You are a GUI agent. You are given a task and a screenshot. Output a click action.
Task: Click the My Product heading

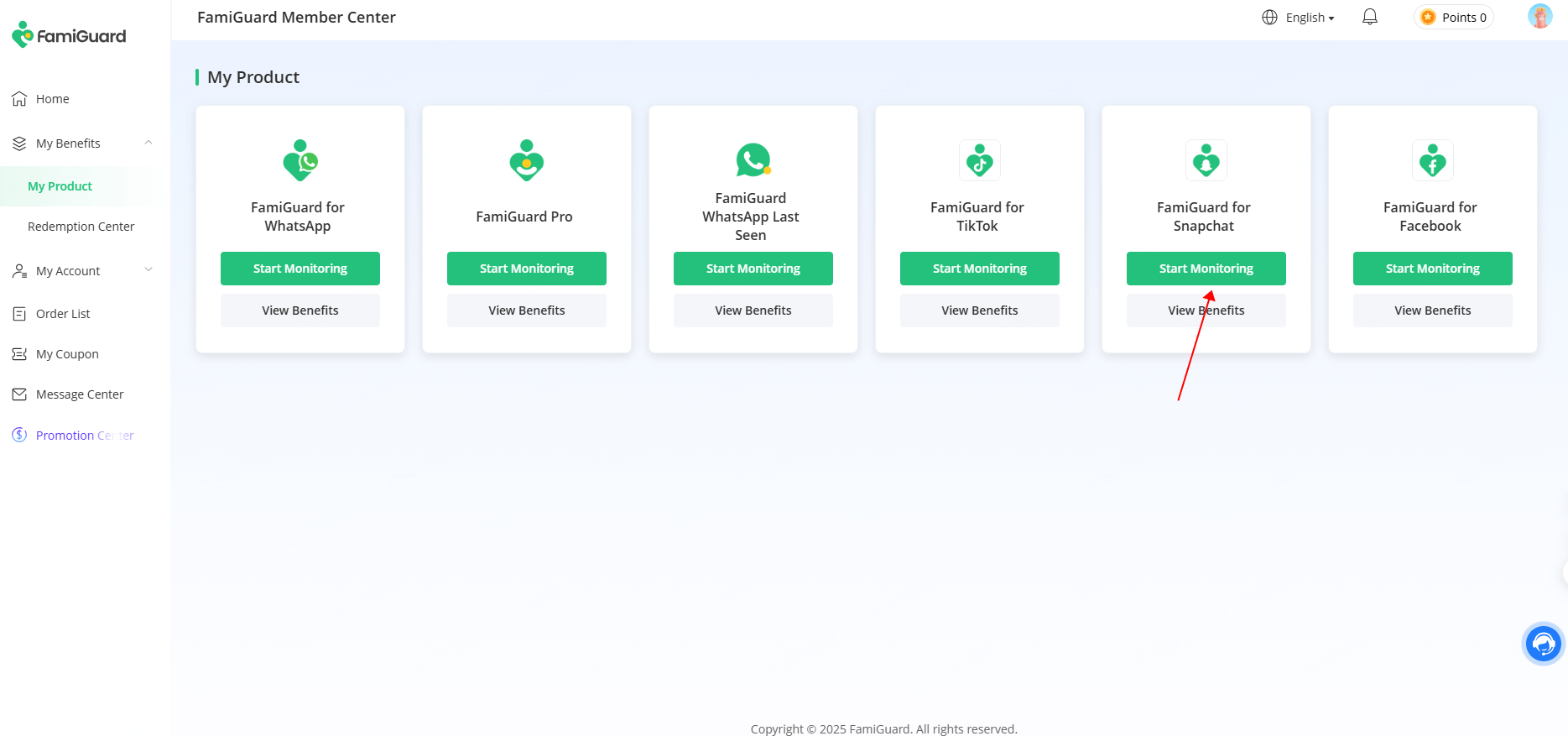click(x=253, y=77)
